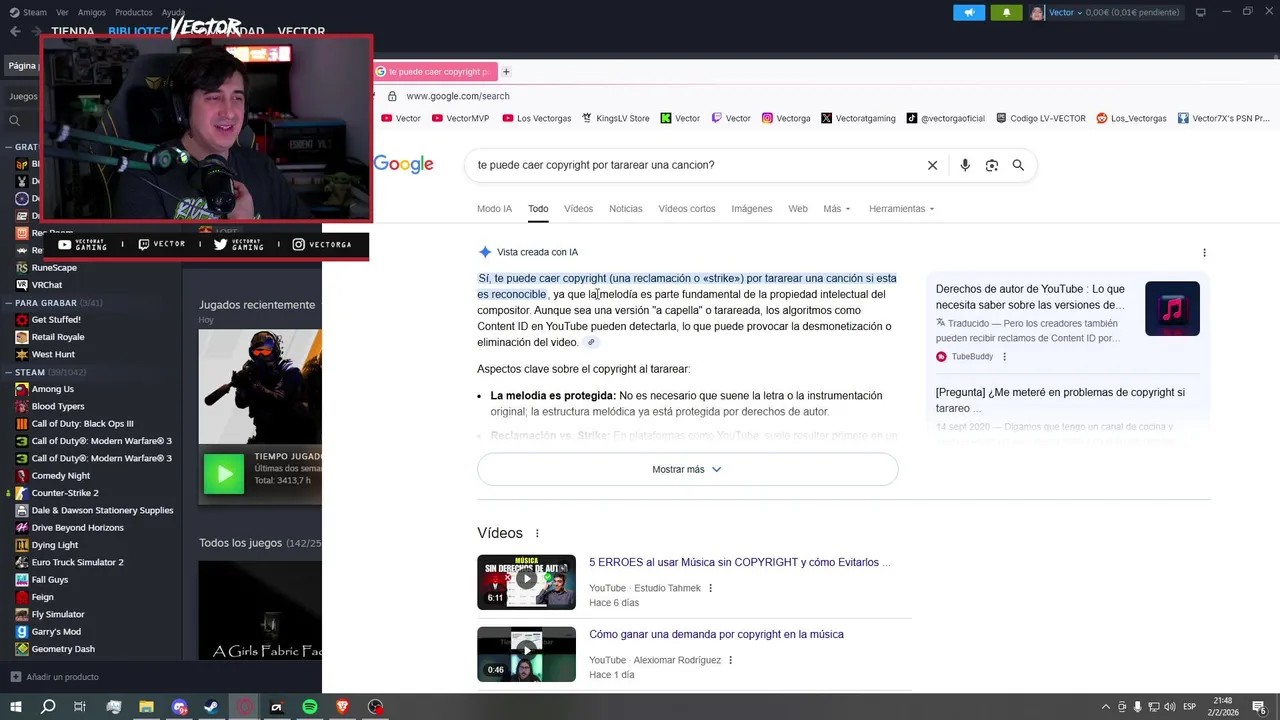Switch to Modo IA tab
The width and height of the screenshot is (1280, 720).
point(494,209)
